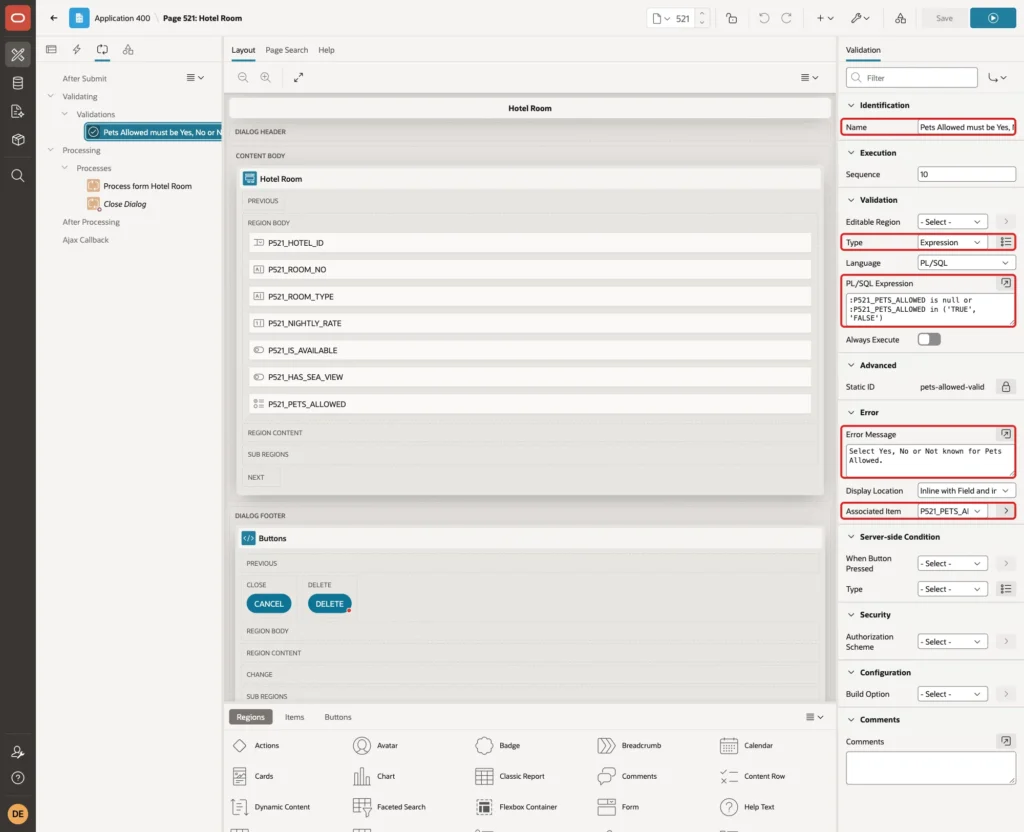Increment the page number stepper up
The height and width of the screenshot is (832, 1024).
pos(702,14)
